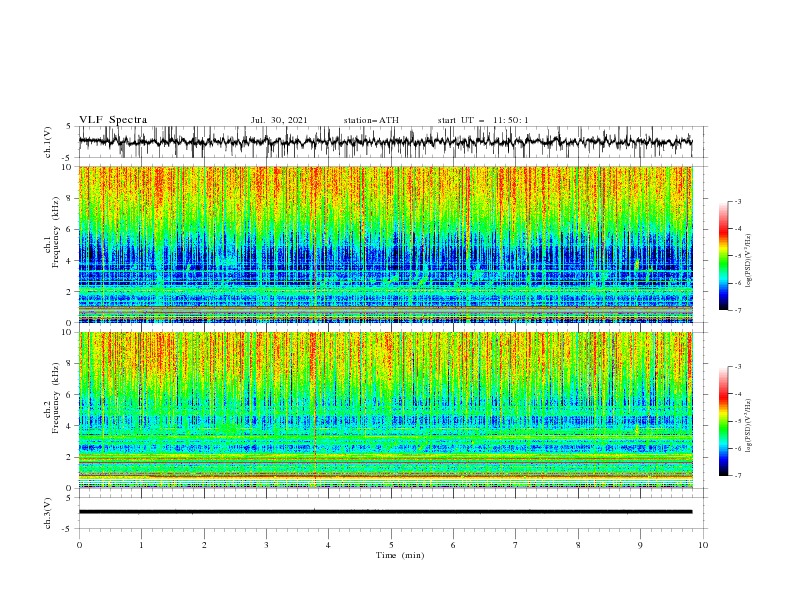
Task: Click the "start UT = 11:50:1" header text
Action: tap(483, 120)
